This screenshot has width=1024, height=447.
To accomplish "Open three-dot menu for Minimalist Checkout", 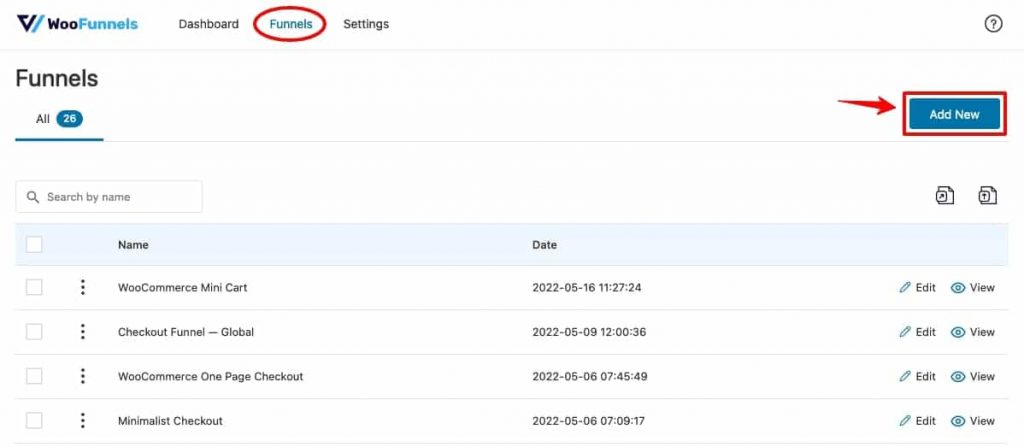I will pyautogui.click(x=82, y=420).
